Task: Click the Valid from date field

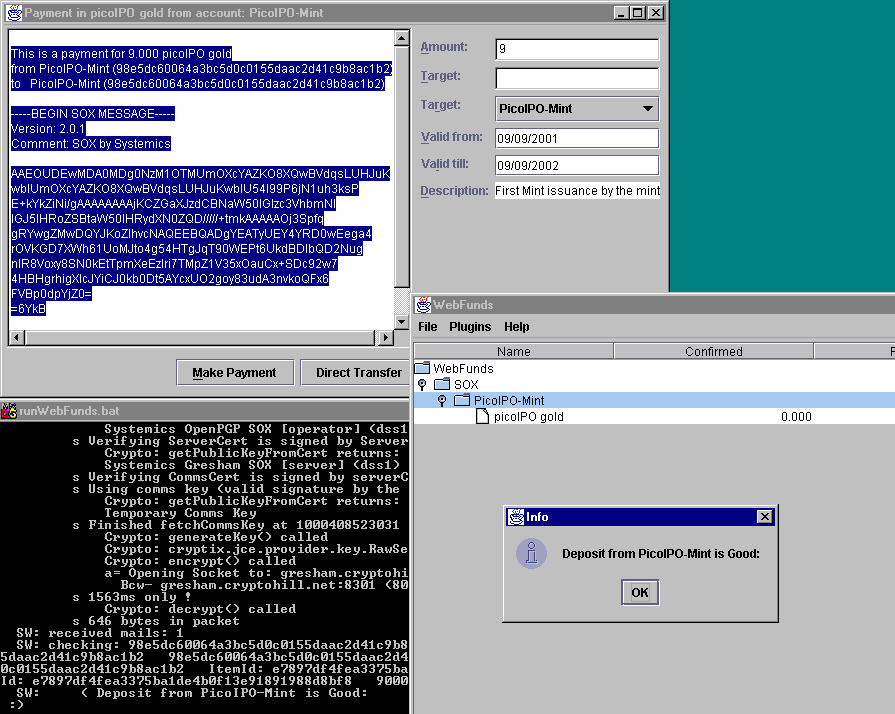Action: point(577,138)
